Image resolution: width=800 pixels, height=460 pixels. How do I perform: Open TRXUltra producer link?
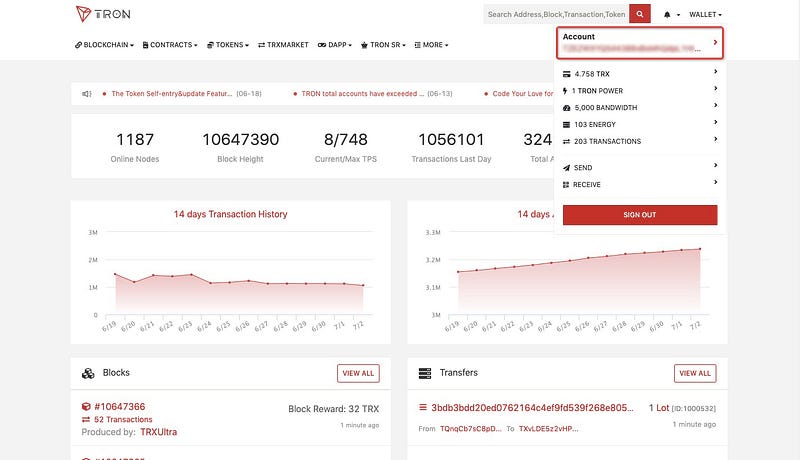[159, 432]
